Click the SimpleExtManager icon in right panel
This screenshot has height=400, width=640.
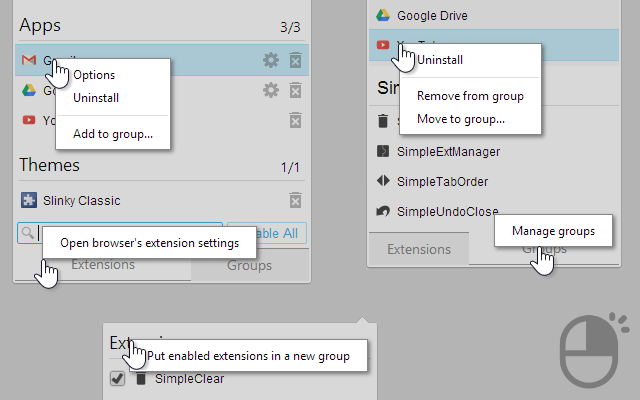[x=382, y=151]
